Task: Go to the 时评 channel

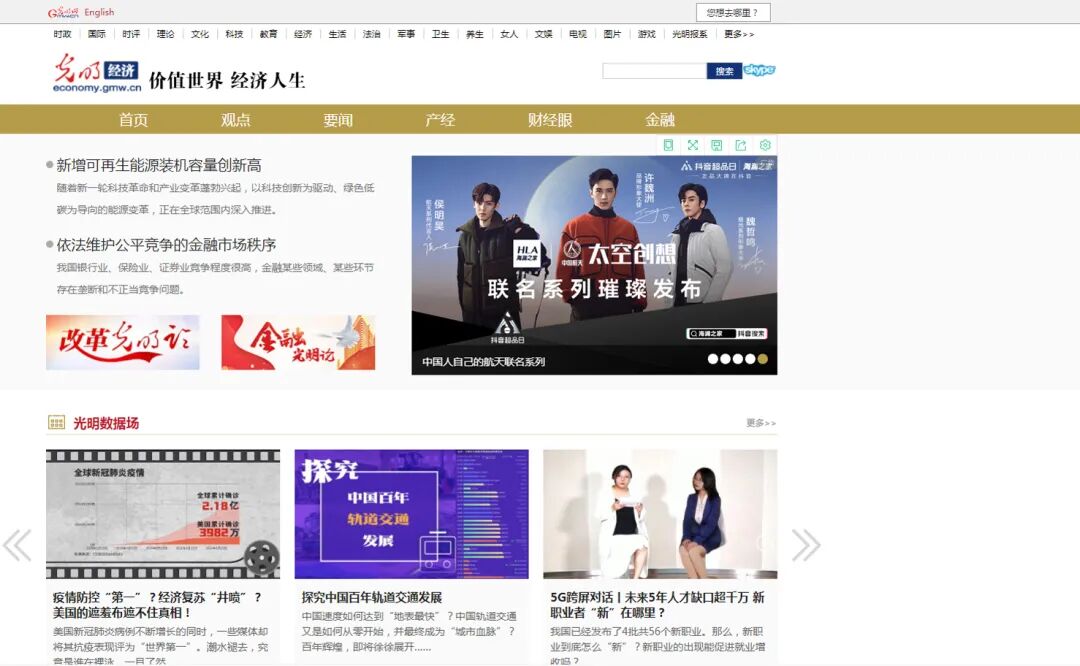Action: 132,34
